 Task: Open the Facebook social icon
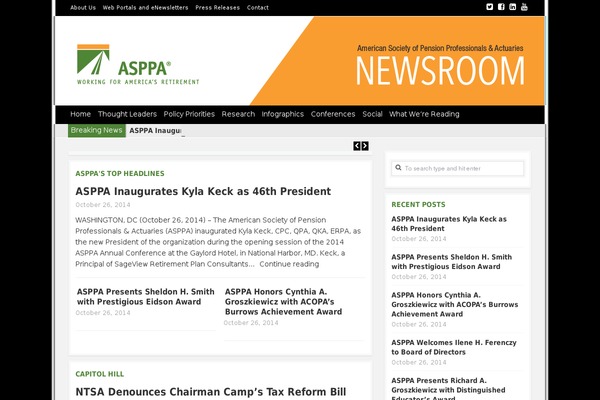[501, 7]
